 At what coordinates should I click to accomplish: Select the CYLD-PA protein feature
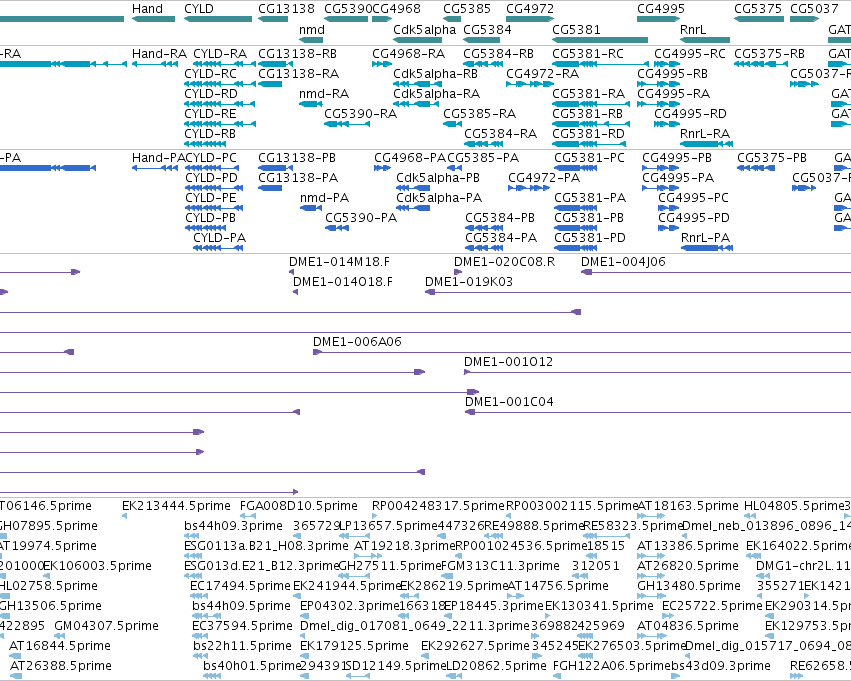pyautogui.click(x=218, y=248)
